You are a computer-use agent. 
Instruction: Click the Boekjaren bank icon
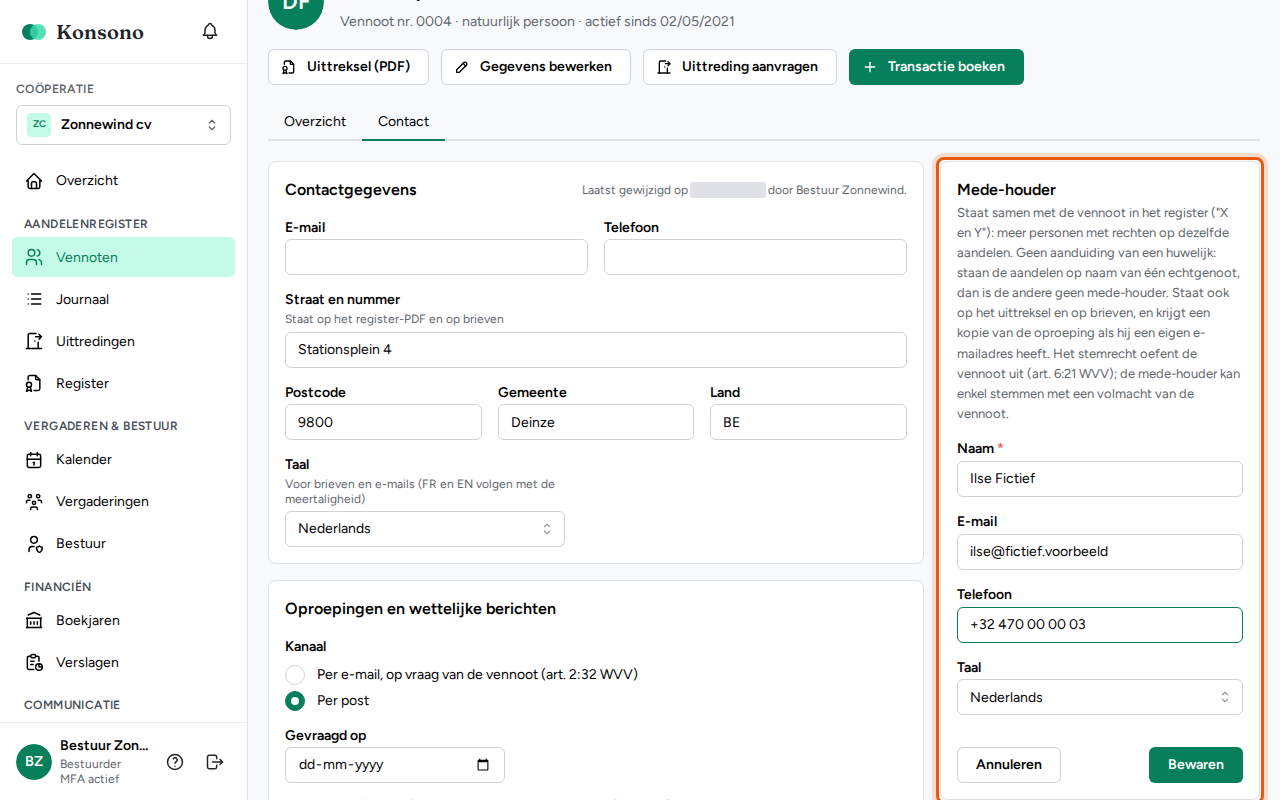(34, 621)
